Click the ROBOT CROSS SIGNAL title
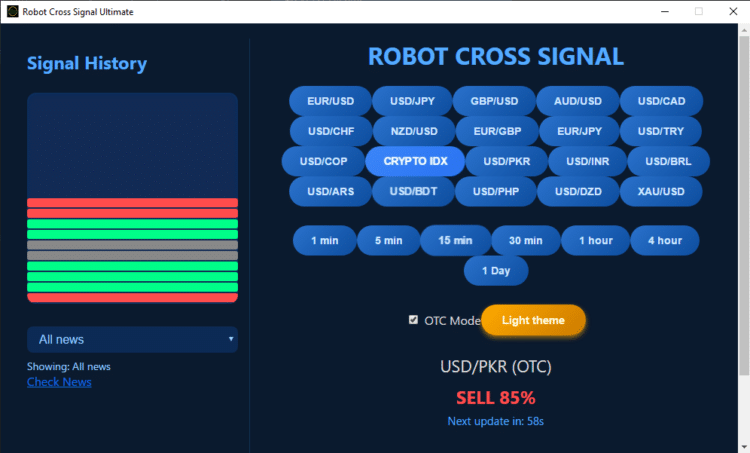Image resolution: width=750 pixels, height=453 pixels. [x=496, y=56]
